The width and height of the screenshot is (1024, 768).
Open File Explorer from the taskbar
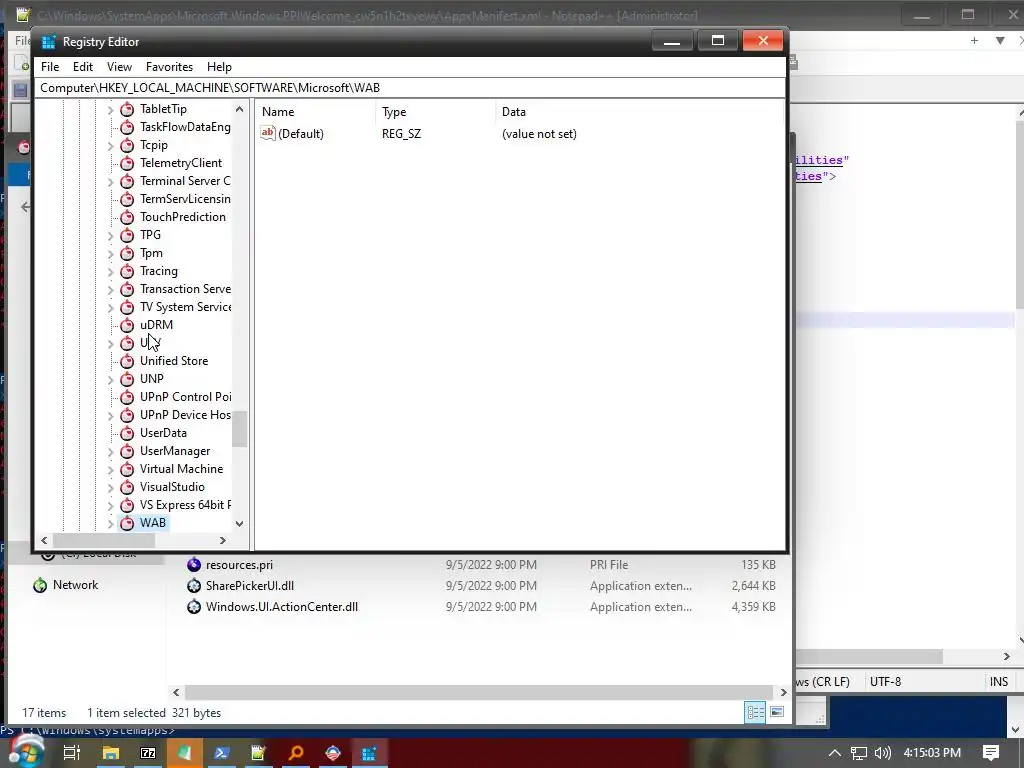click(x=110, y=753)
